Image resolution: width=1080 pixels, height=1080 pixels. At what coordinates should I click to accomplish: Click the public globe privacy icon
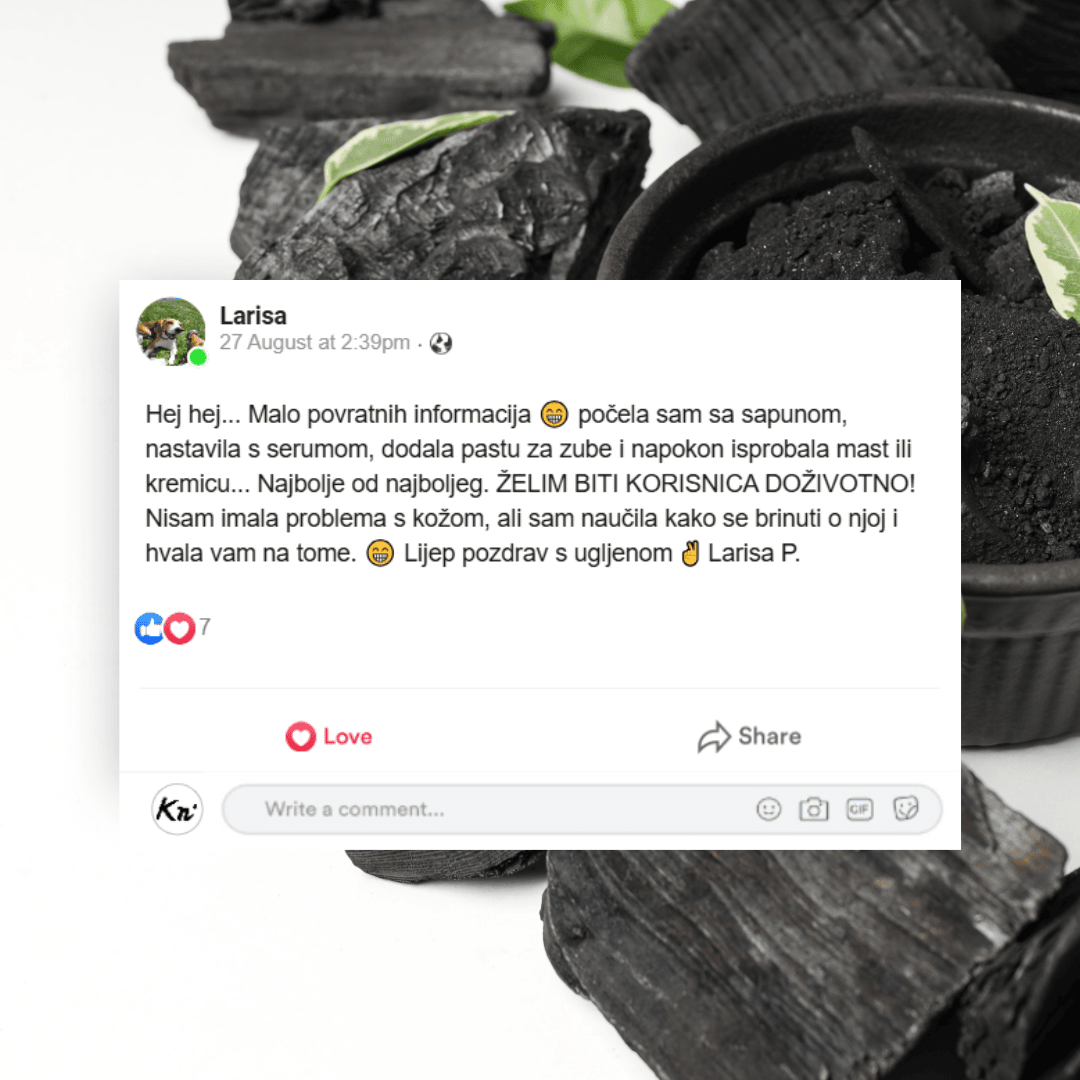point(441,343)
